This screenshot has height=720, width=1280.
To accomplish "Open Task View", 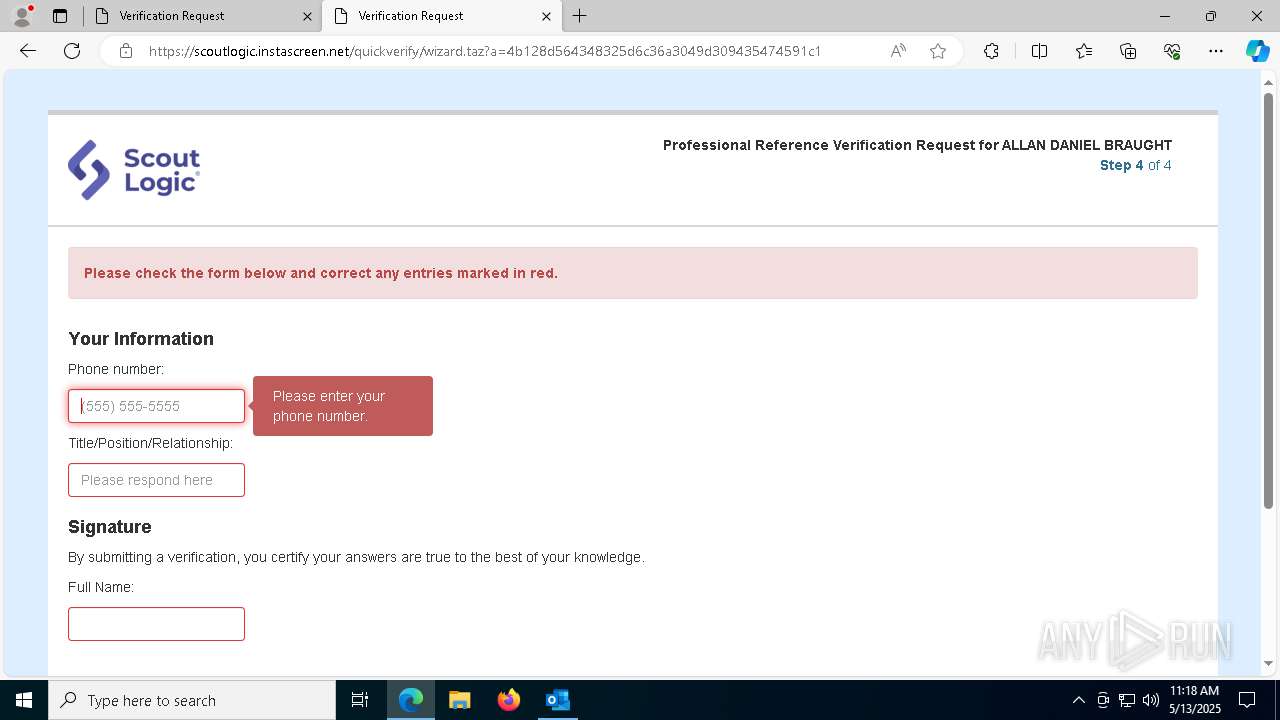I will point(360,700).
